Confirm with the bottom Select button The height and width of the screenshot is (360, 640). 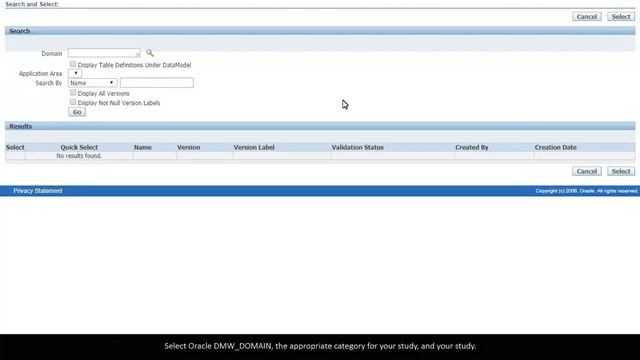(621, 171)
